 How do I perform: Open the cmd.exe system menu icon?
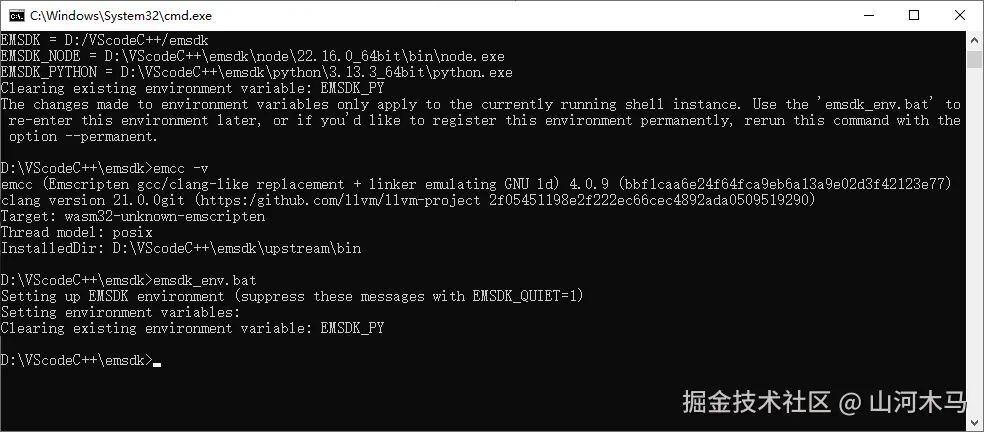(x=17, y=16)
